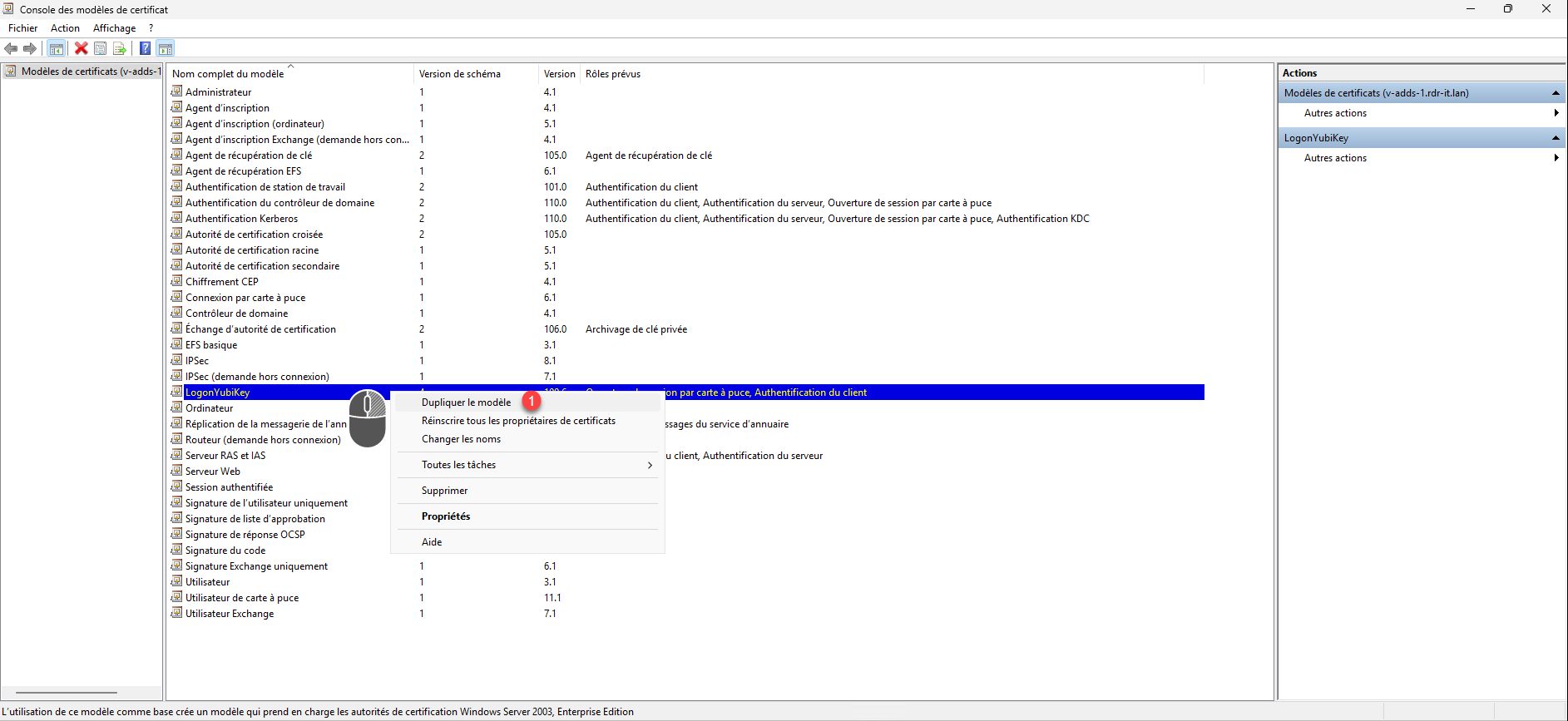
Task: Toggle the console tree pane icon
Action: (56, 48)
